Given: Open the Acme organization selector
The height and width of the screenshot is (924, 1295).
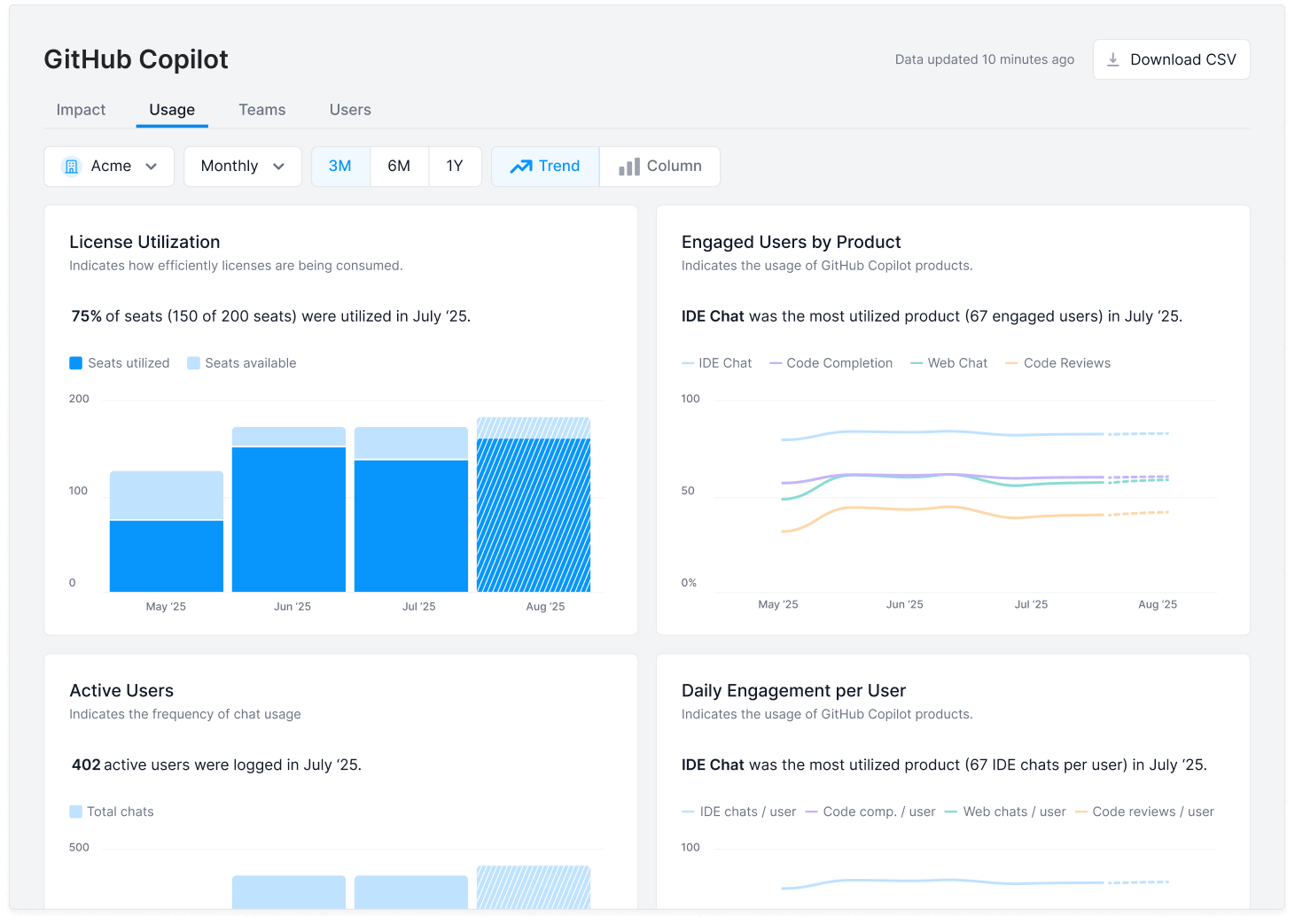Looking at the screenshot, I should [108, 166].
